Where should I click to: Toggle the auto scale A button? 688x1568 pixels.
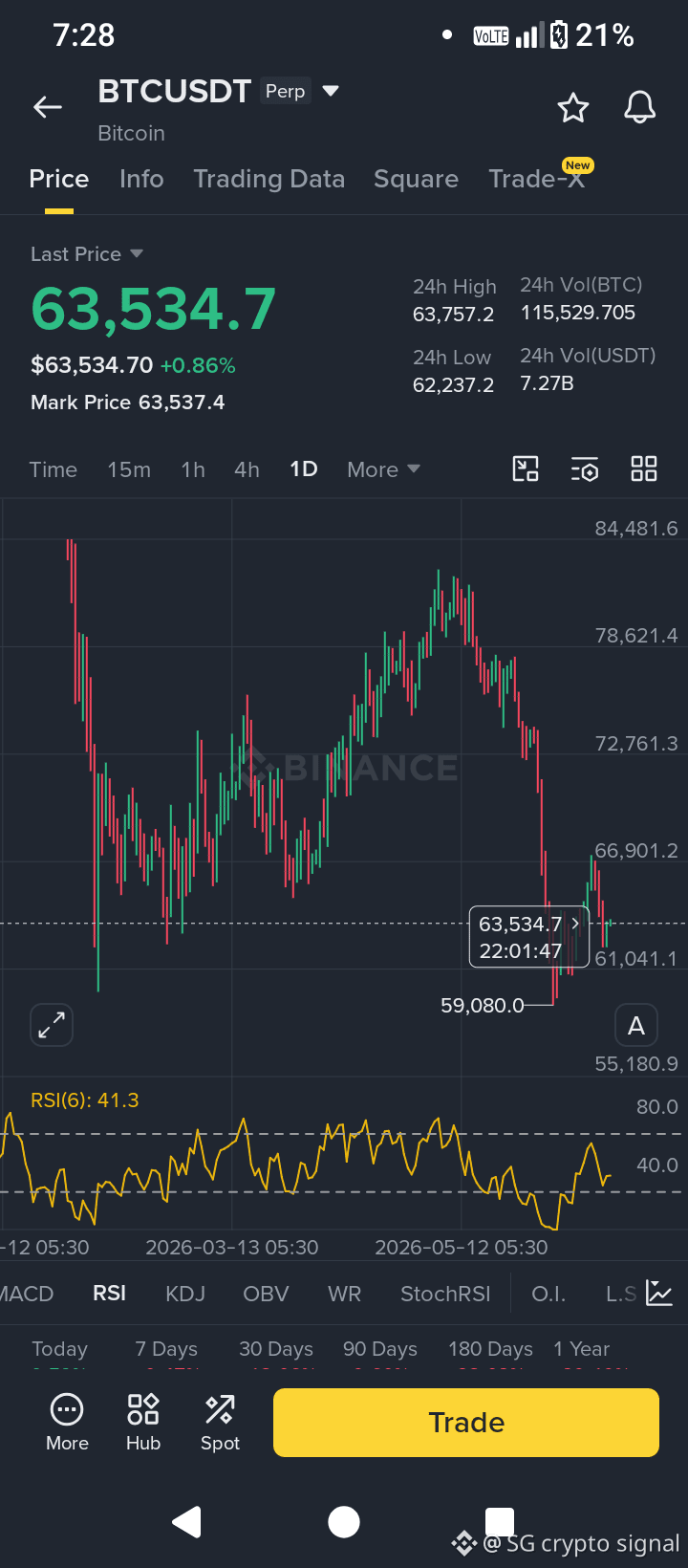click(x=636, y=1026)
